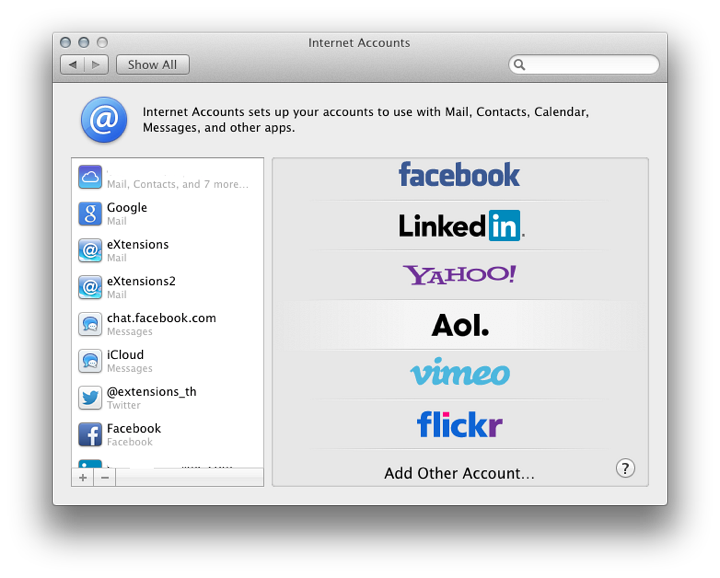This screenshot has height=578, width=720.
Task: Remove account with the minus button
Action: pyautogui.click(x=105, y=477)
